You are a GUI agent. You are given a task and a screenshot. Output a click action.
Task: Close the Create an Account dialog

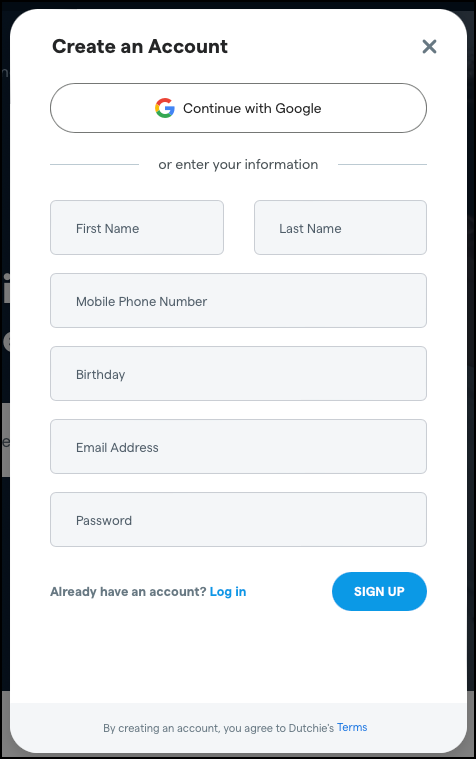(x=429, y=46)
